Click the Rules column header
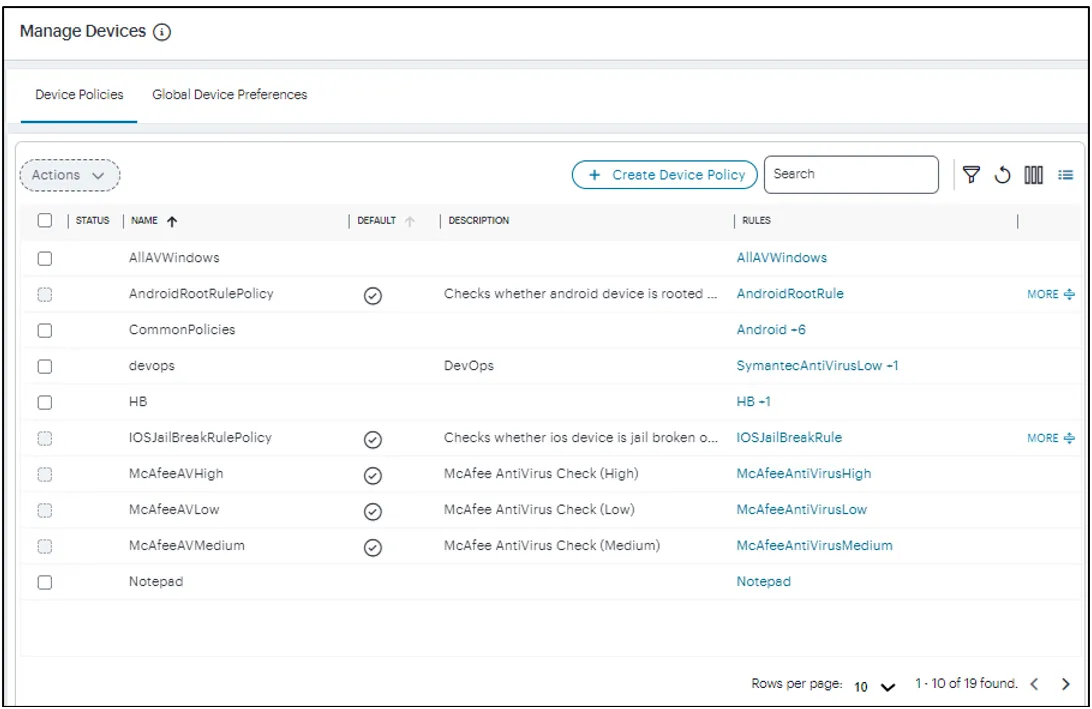 756,221
